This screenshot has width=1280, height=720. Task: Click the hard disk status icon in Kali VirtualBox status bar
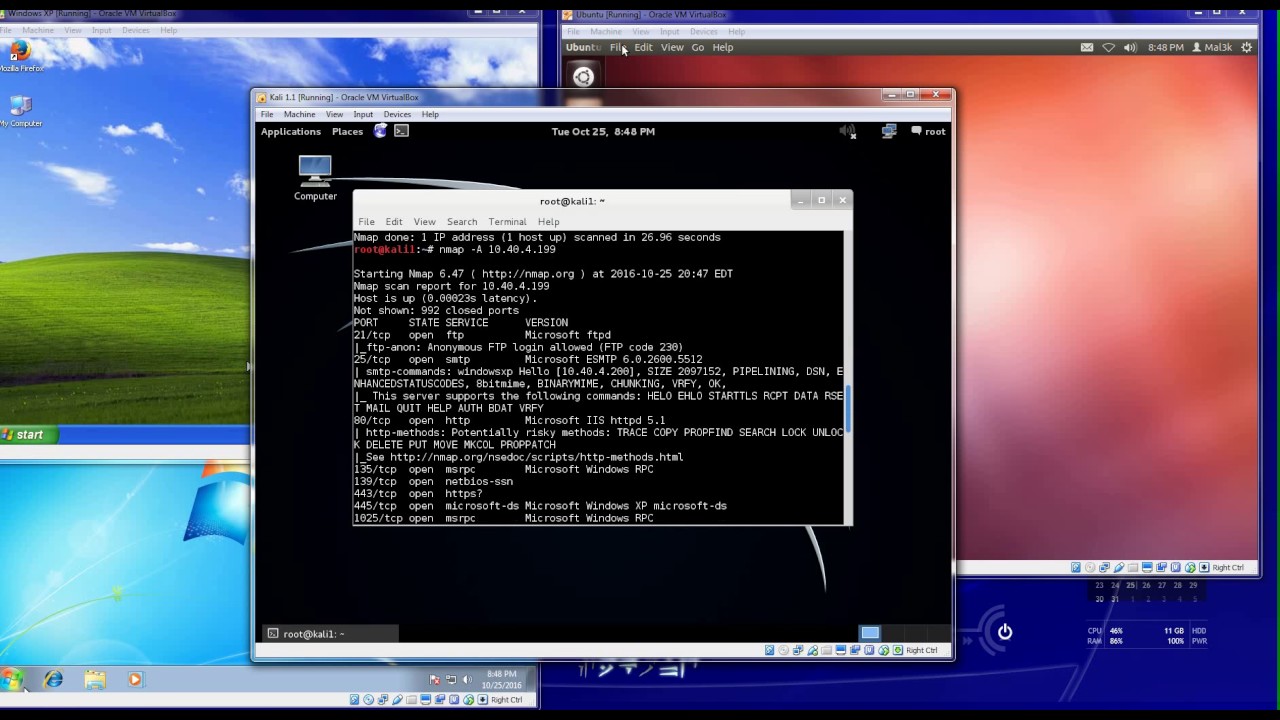click(770, 650)
